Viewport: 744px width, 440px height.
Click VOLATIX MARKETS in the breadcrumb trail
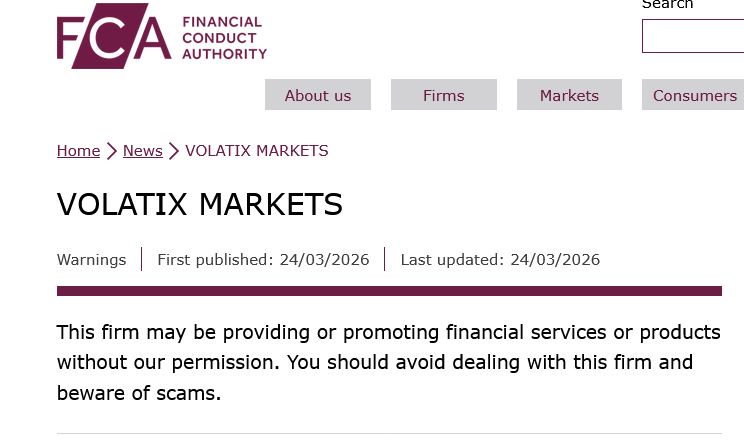click(257, 151)
